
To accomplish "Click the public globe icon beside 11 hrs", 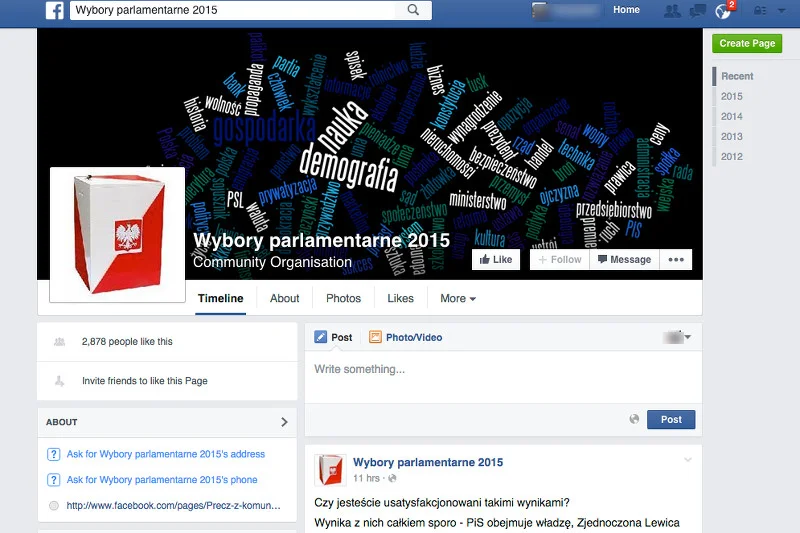I will click(392, 478).
